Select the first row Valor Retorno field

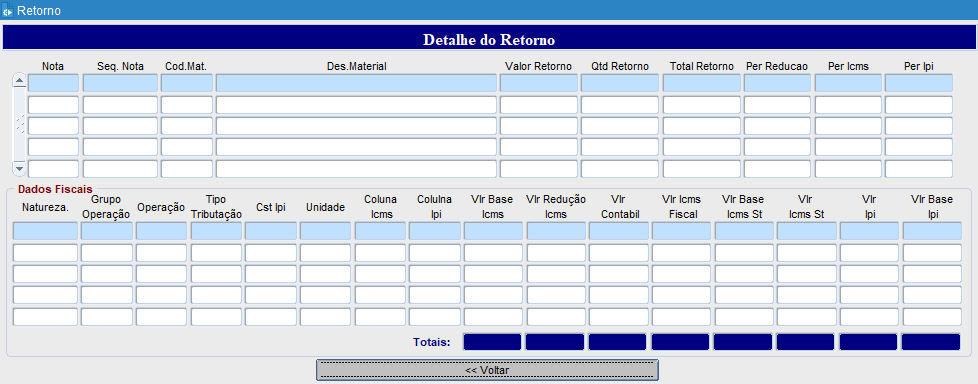point(539,83)
